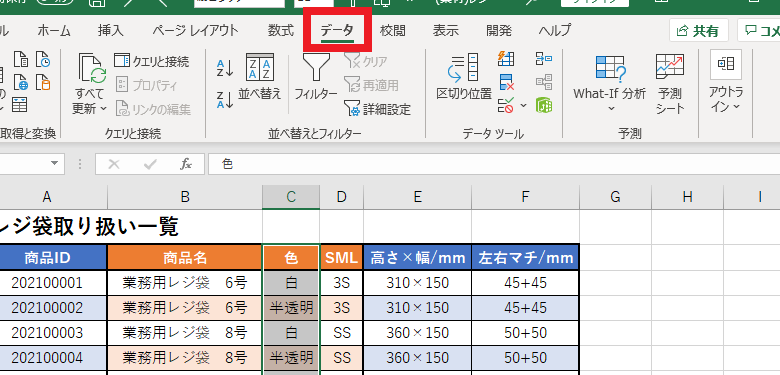Open the クエリと接続 pane button
This screenshot has width=780, height=375.
[152, 61]
